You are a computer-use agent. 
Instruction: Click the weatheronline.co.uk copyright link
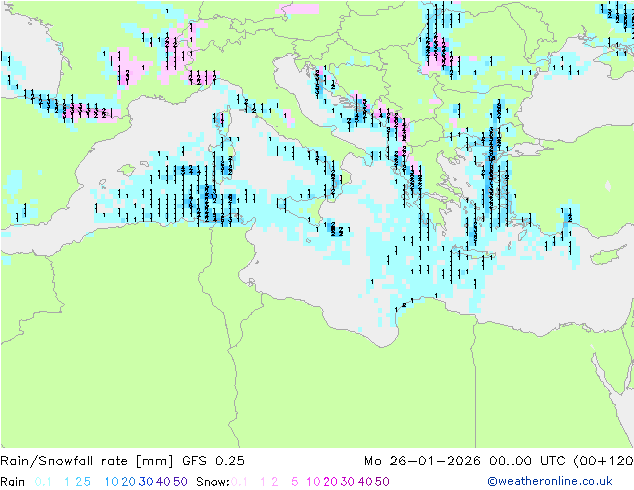(x=550, y=481)
